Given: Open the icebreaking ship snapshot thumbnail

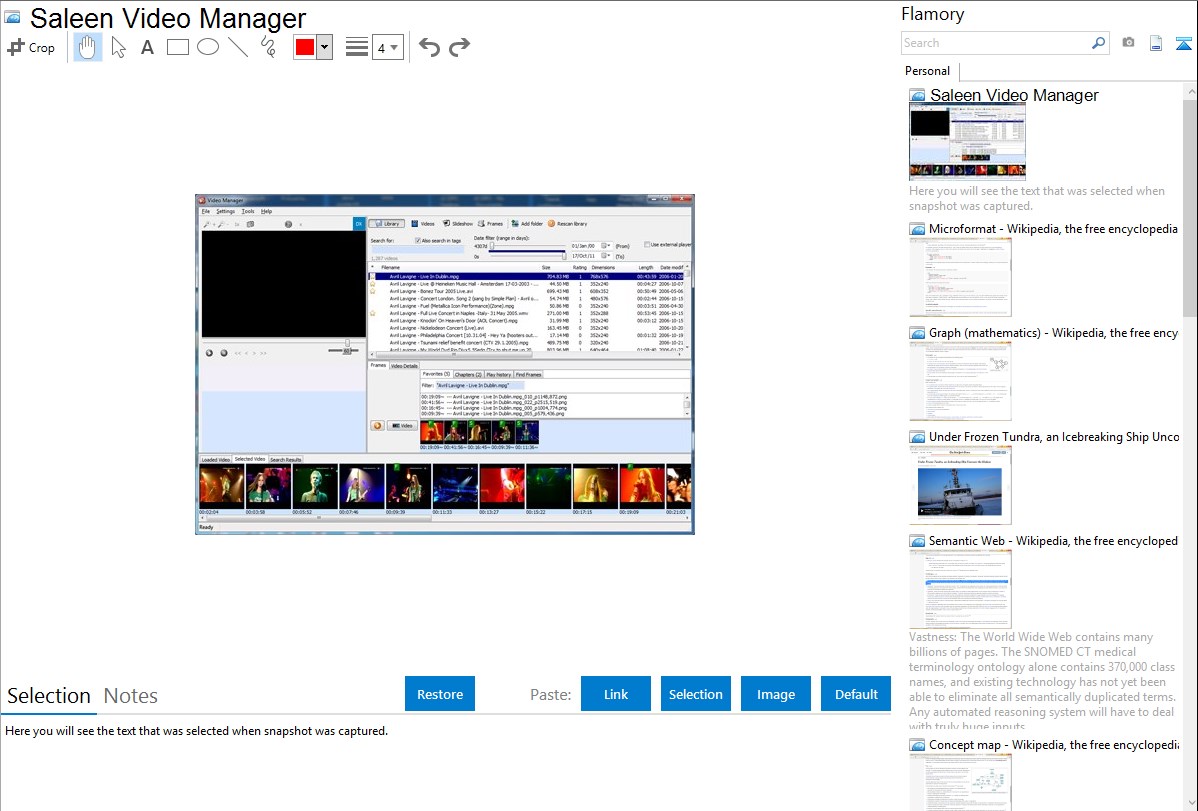Looking at the screenshot, I should tap(960, 485).
